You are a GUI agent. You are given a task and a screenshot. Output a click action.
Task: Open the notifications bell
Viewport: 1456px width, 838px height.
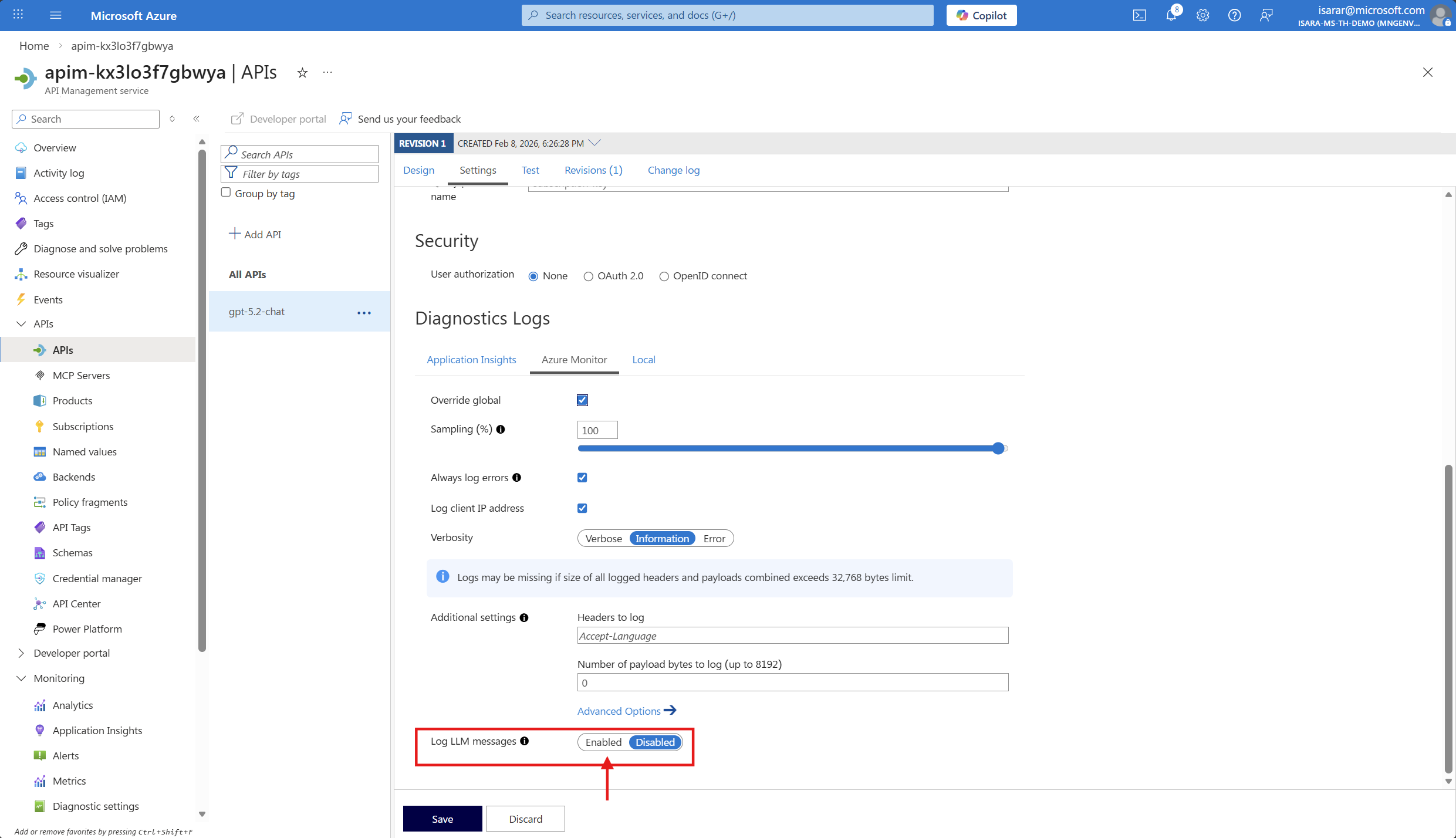[1171, 15]
